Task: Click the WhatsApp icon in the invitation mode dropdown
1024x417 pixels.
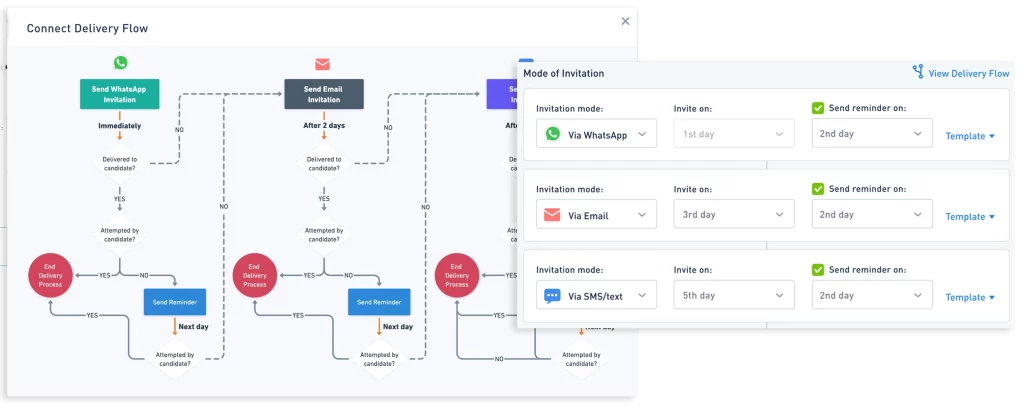Action: pos(553,134)
